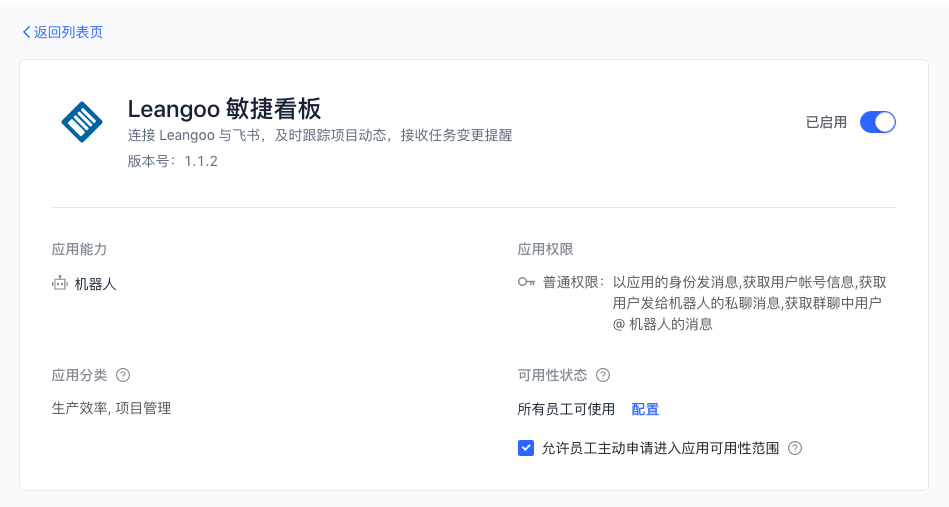
Task: Uncheck 允许员工主动申请进入应用可用性范围 checkbox
Action: click(526, 448)
